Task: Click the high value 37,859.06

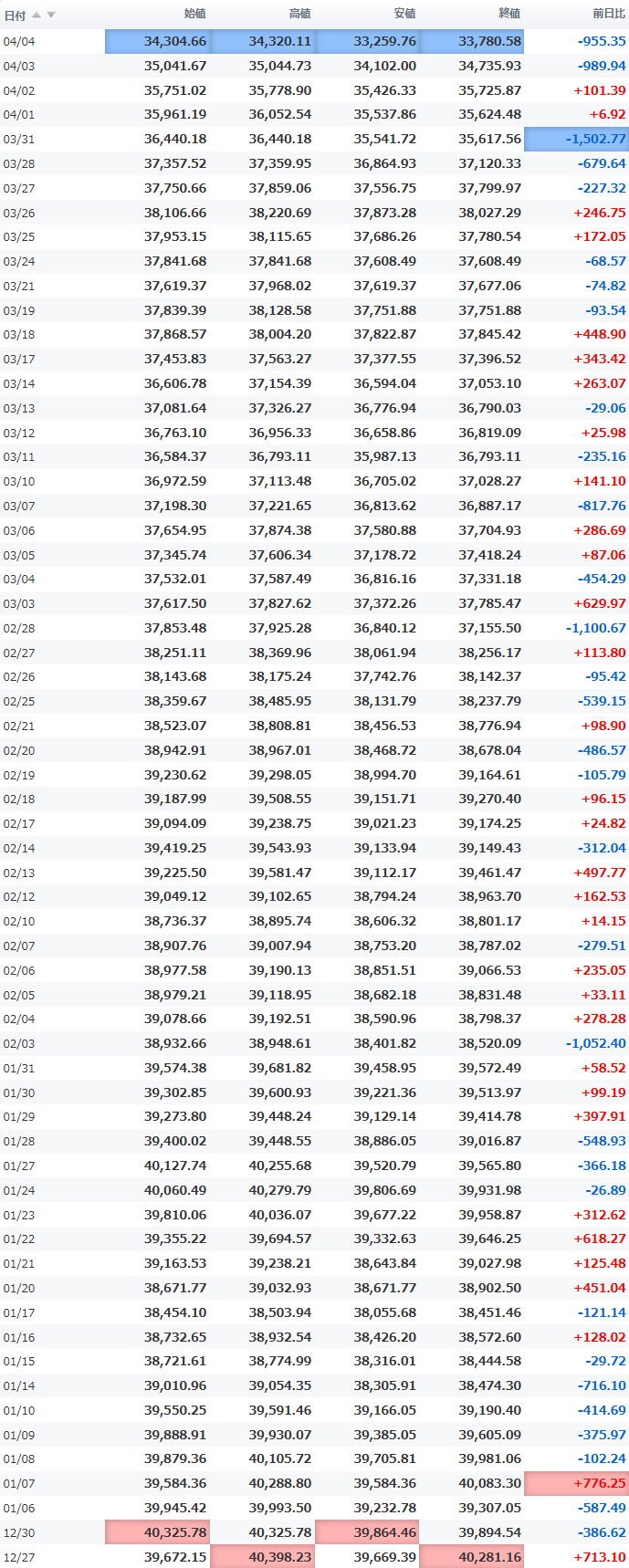Action: (x=280, y=188)
